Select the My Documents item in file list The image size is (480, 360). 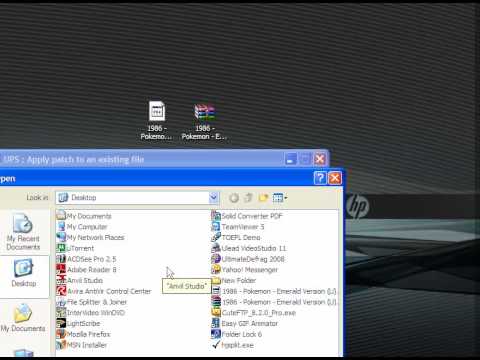coord(84,216)
